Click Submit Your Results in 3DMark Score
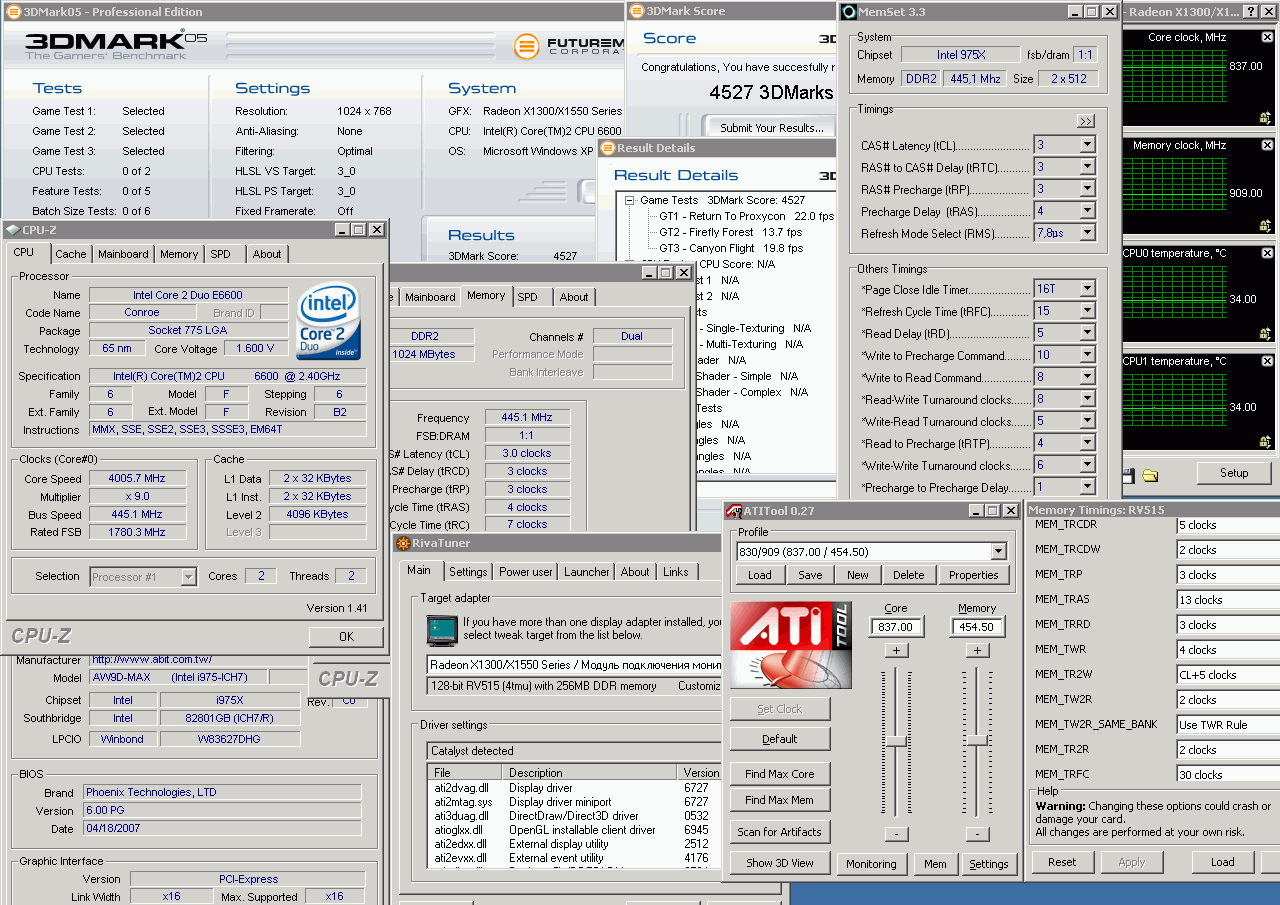This screenshot has width=1280, height=905. (x=772, y=128)
